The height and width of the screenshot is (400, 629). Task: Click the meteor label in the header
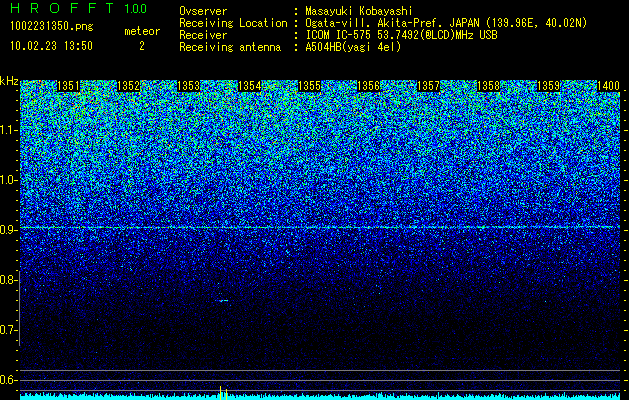[x=142, y=31]
